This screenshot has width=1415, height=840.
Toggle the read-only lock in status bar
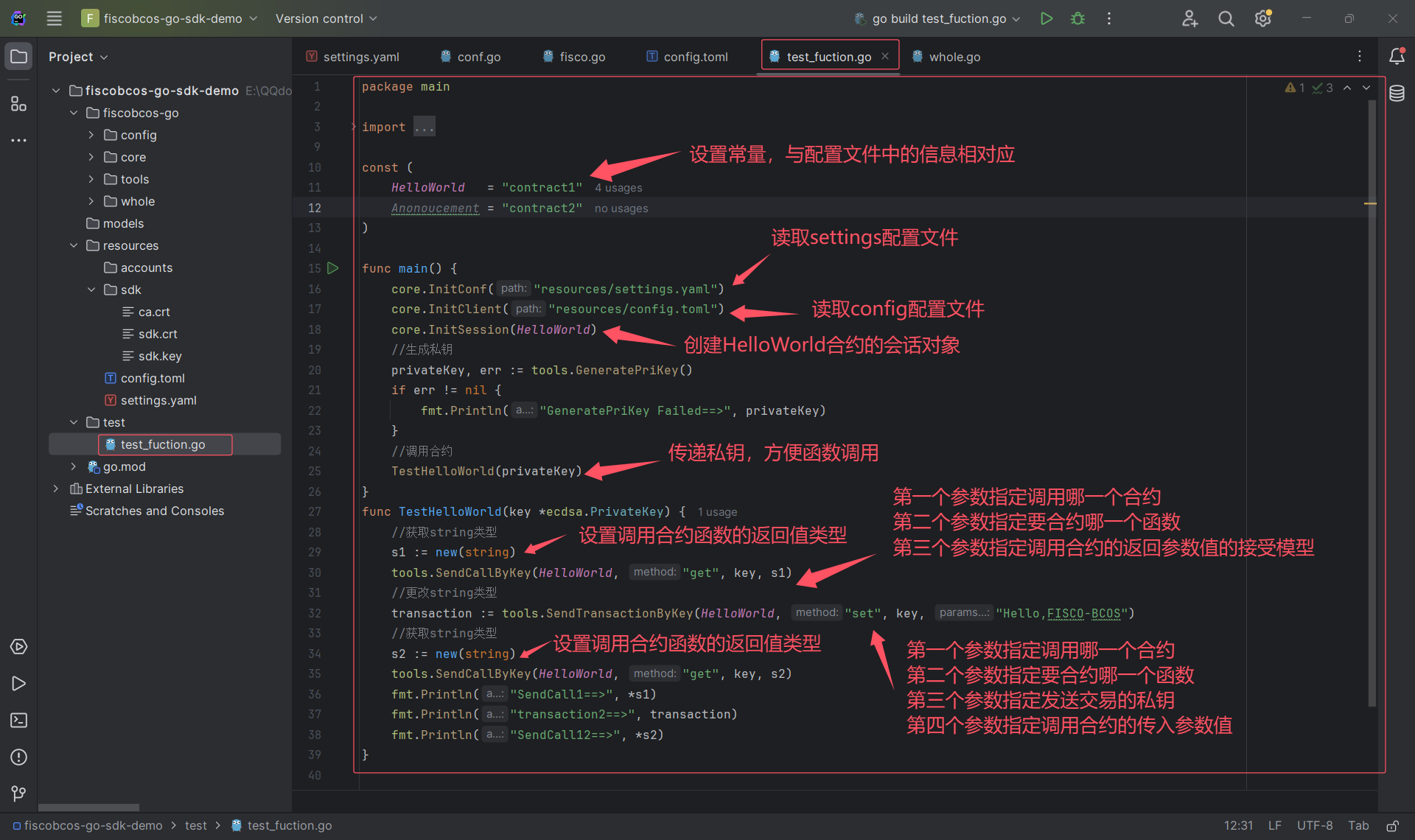[1392, 825]
